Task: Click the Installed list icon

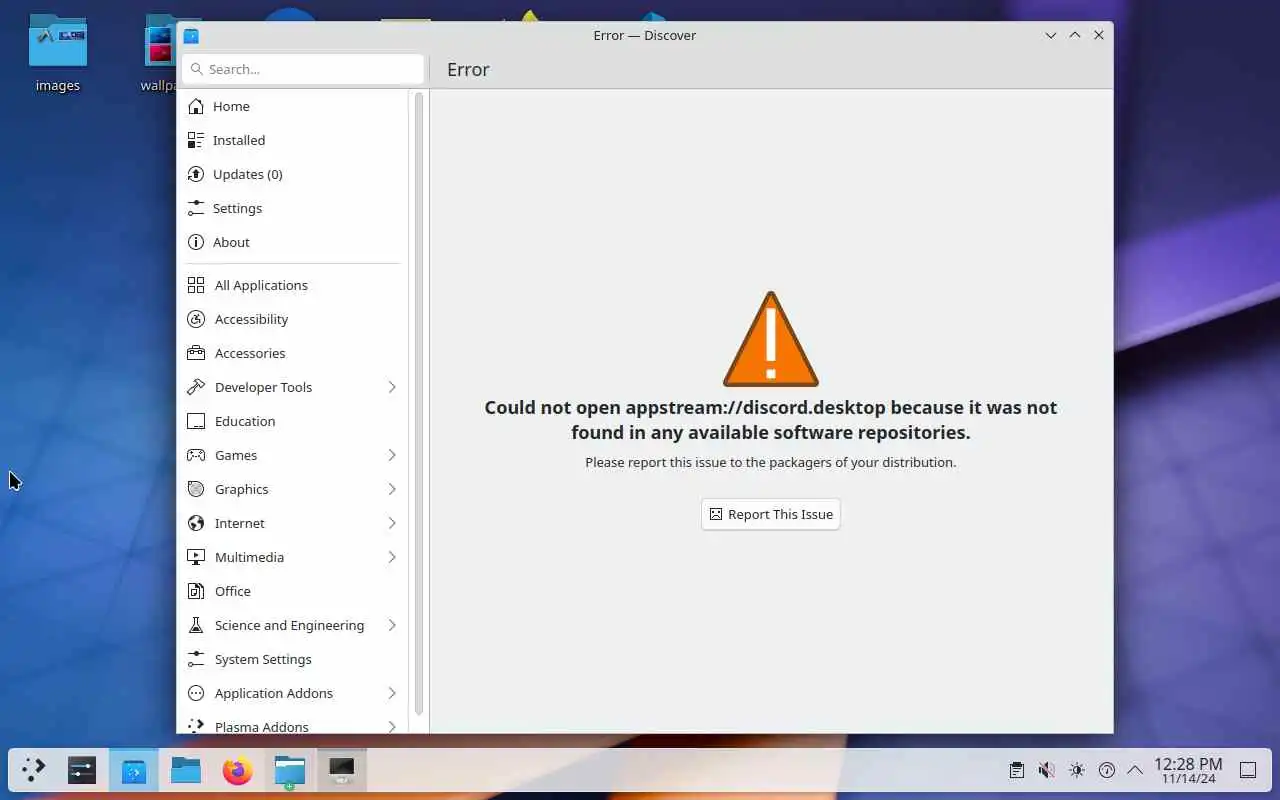Action: coord(196,140)
